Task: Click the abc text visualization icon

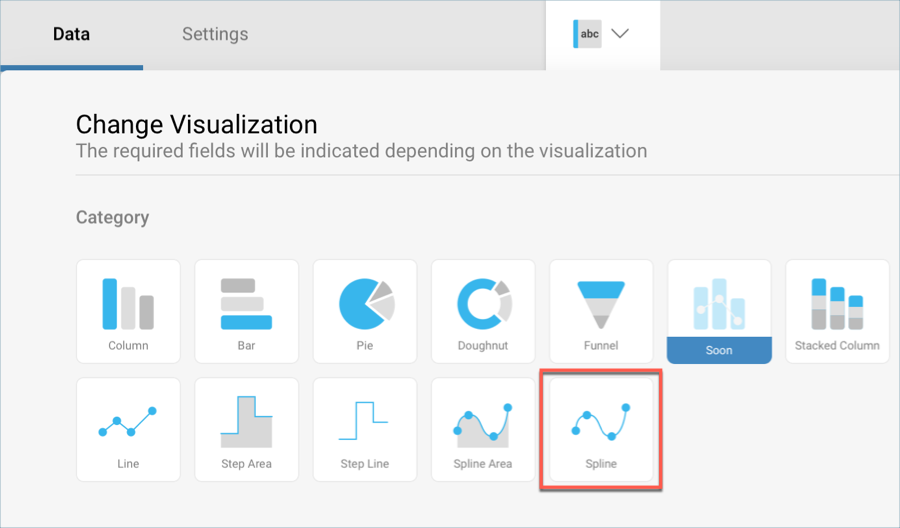Action: coord(588,34)
